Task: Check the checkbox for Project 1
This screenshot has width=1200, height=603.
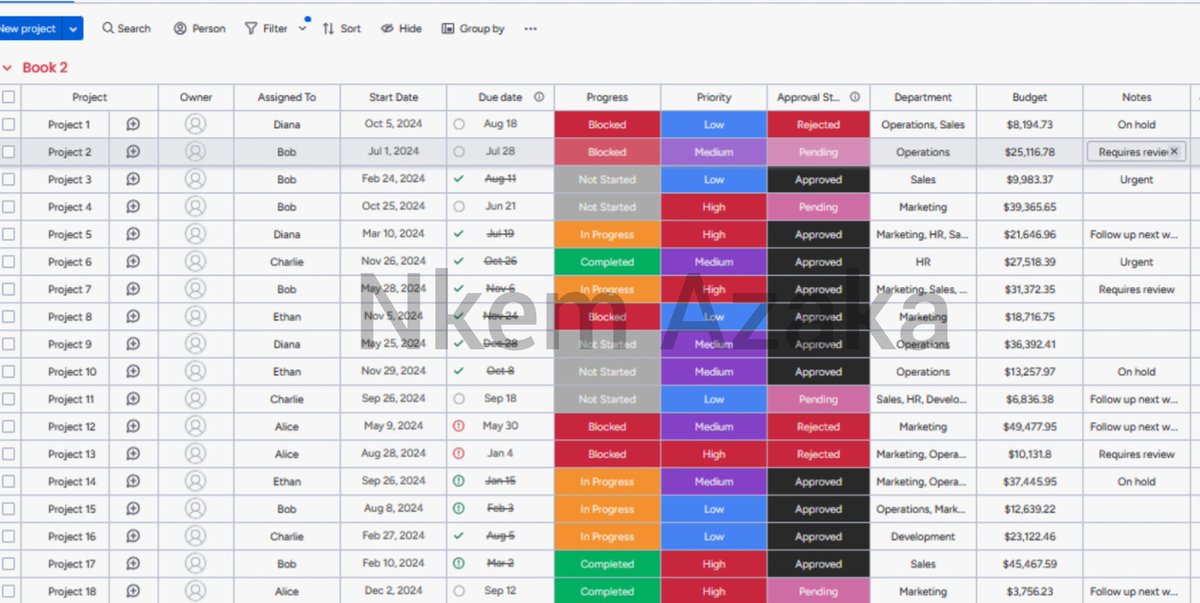Action: [x=9, y=124]
